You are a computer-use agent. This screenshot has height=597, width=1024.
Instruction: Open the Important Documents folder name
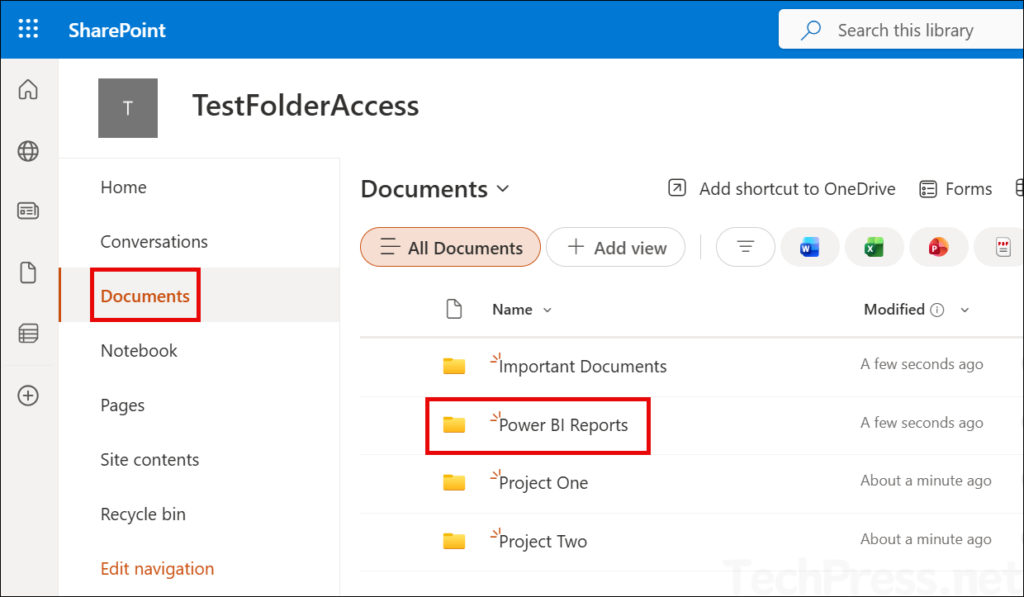[583, 366]
